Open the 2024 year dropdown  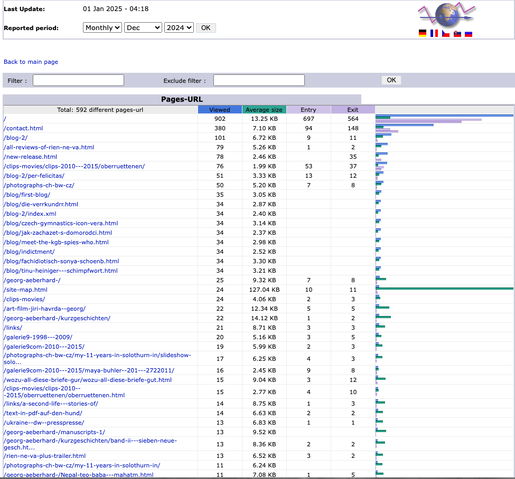click(x=179, y=28)
